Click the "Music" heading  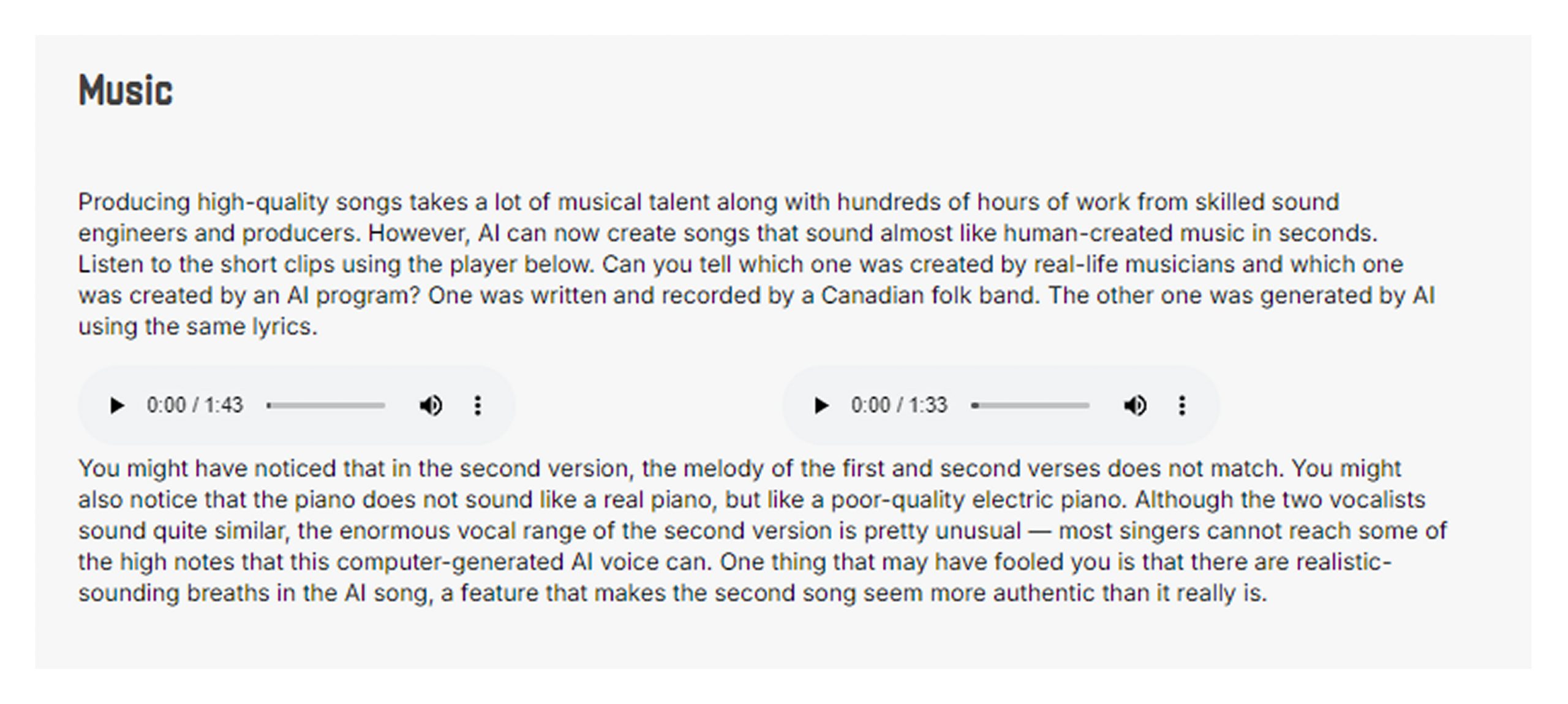click(126, 91)
